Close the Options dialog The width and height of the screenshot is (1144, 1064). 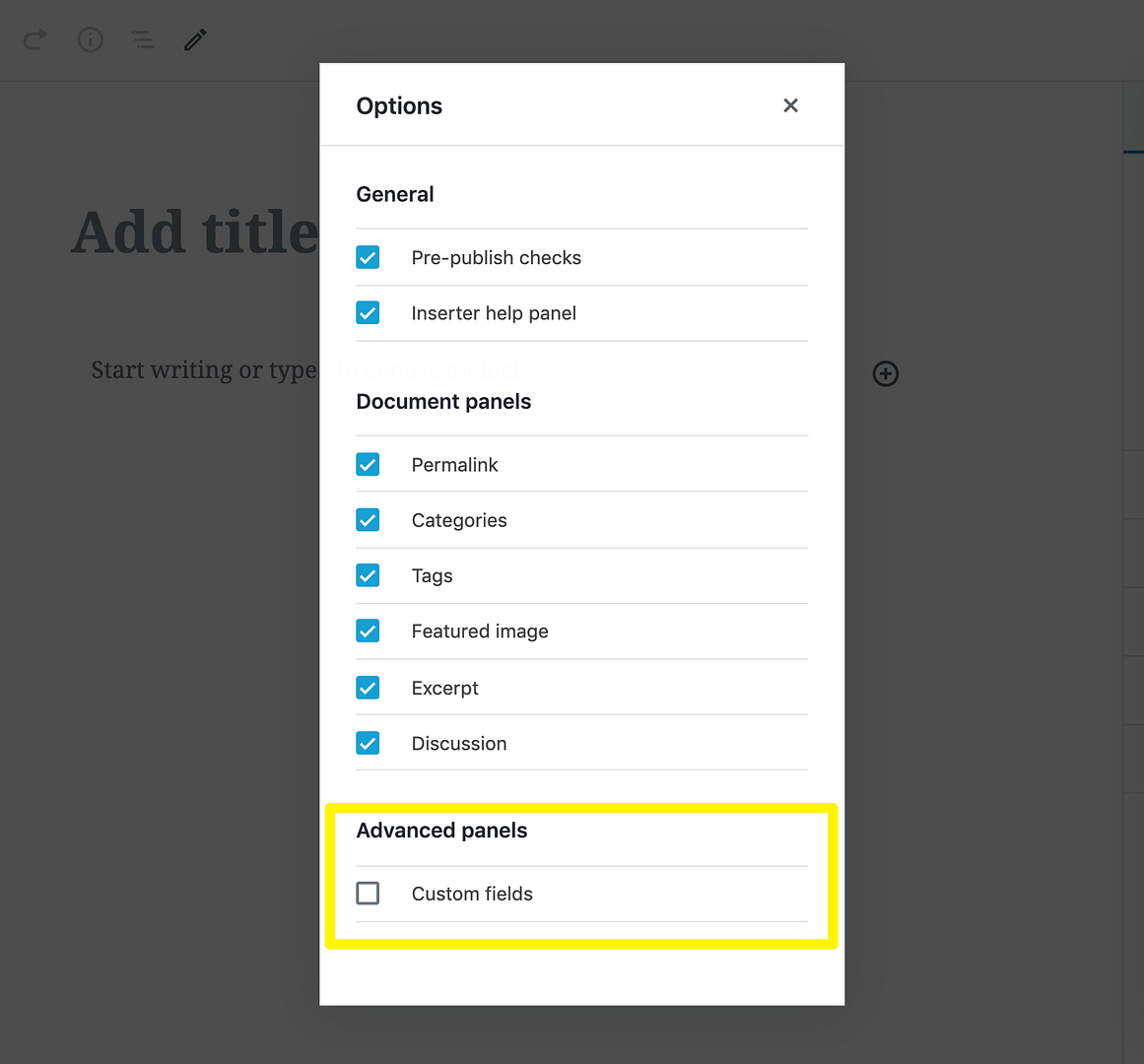[790, 105]
